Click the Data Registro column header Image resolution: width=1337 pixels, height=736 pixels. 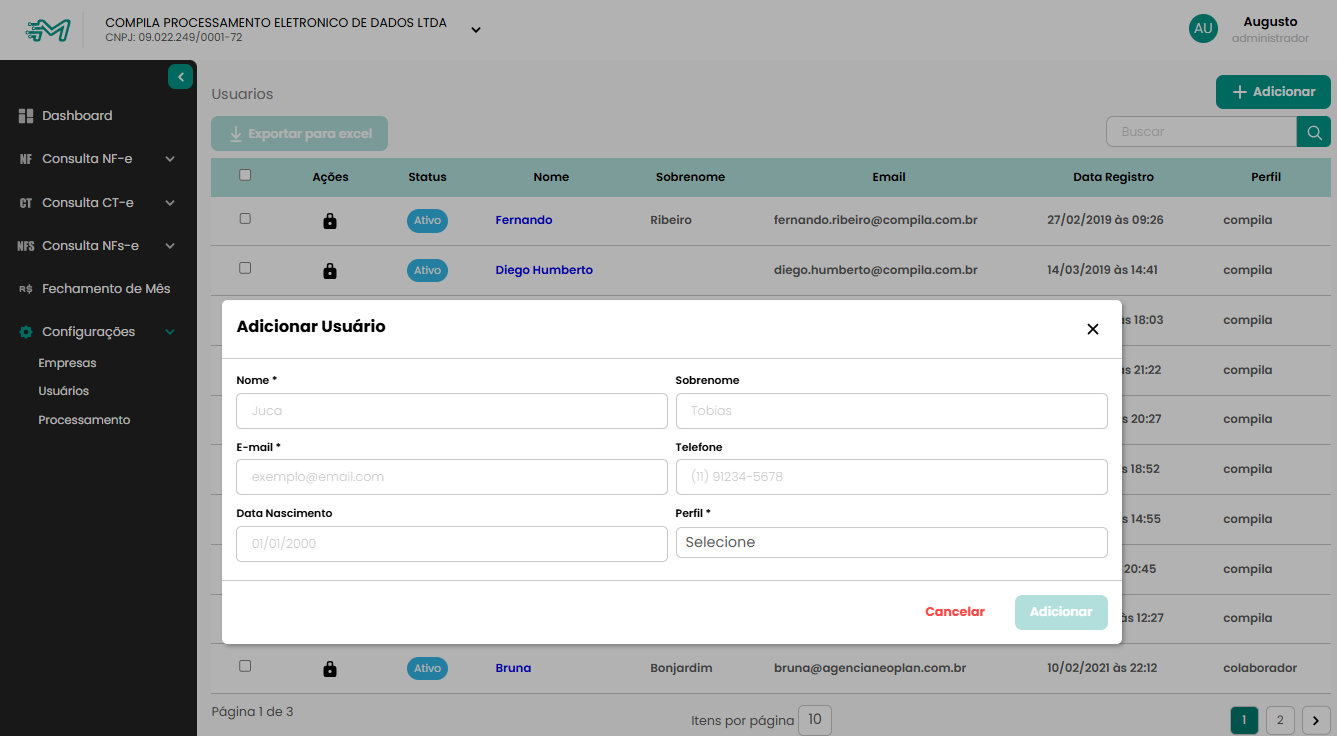point(1113,177)
